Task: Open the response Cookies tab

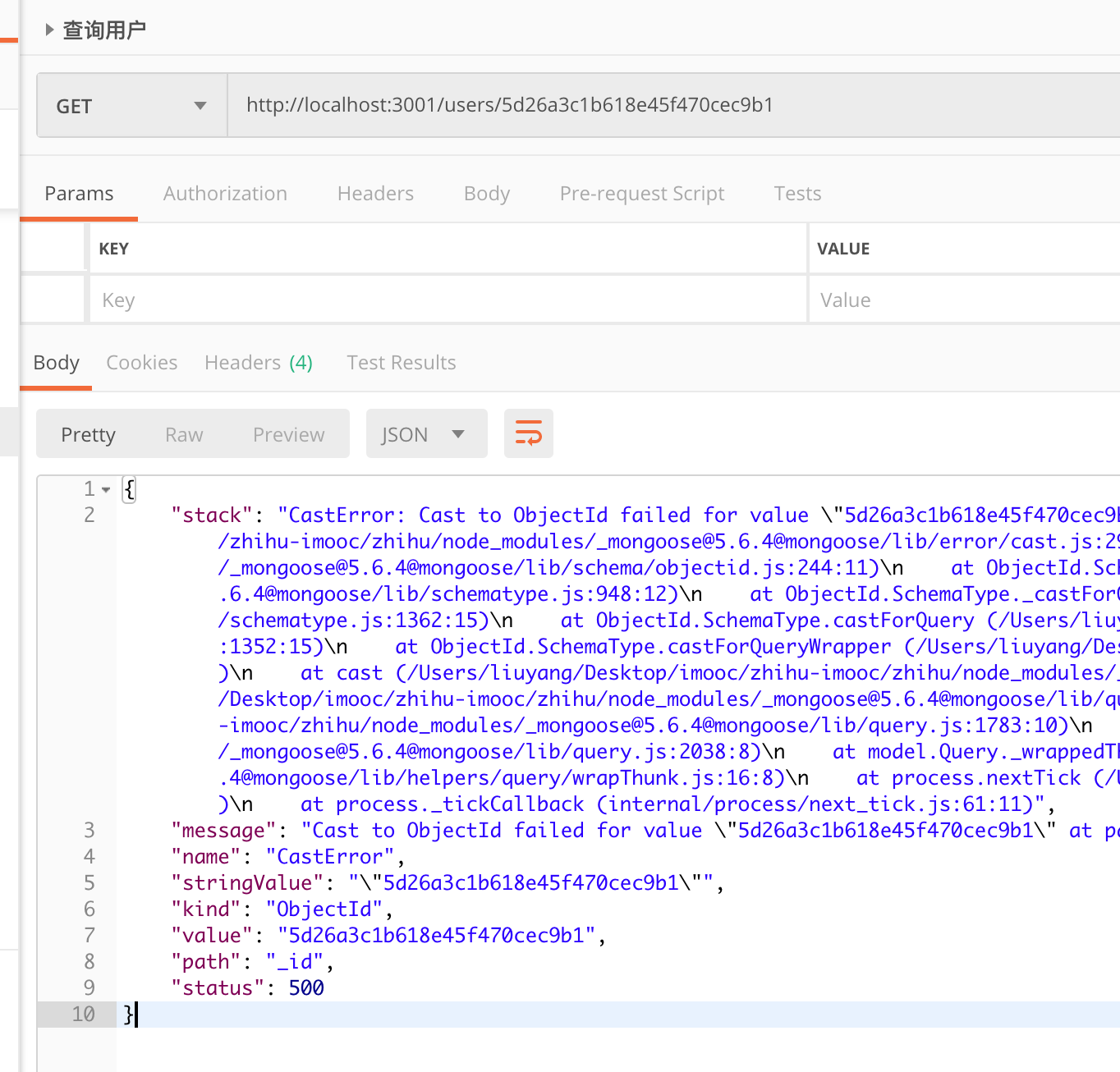Action: click(x=142, y=363)
